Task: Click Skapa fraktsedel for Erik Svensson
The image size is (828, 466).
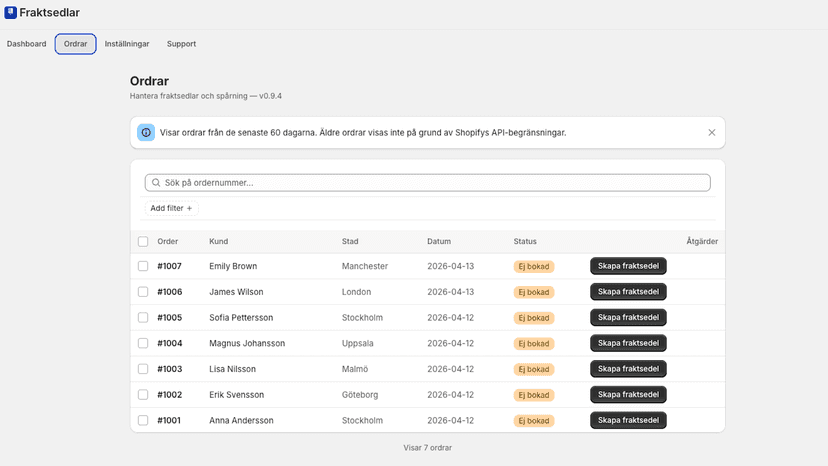Action: coord(628,395)
